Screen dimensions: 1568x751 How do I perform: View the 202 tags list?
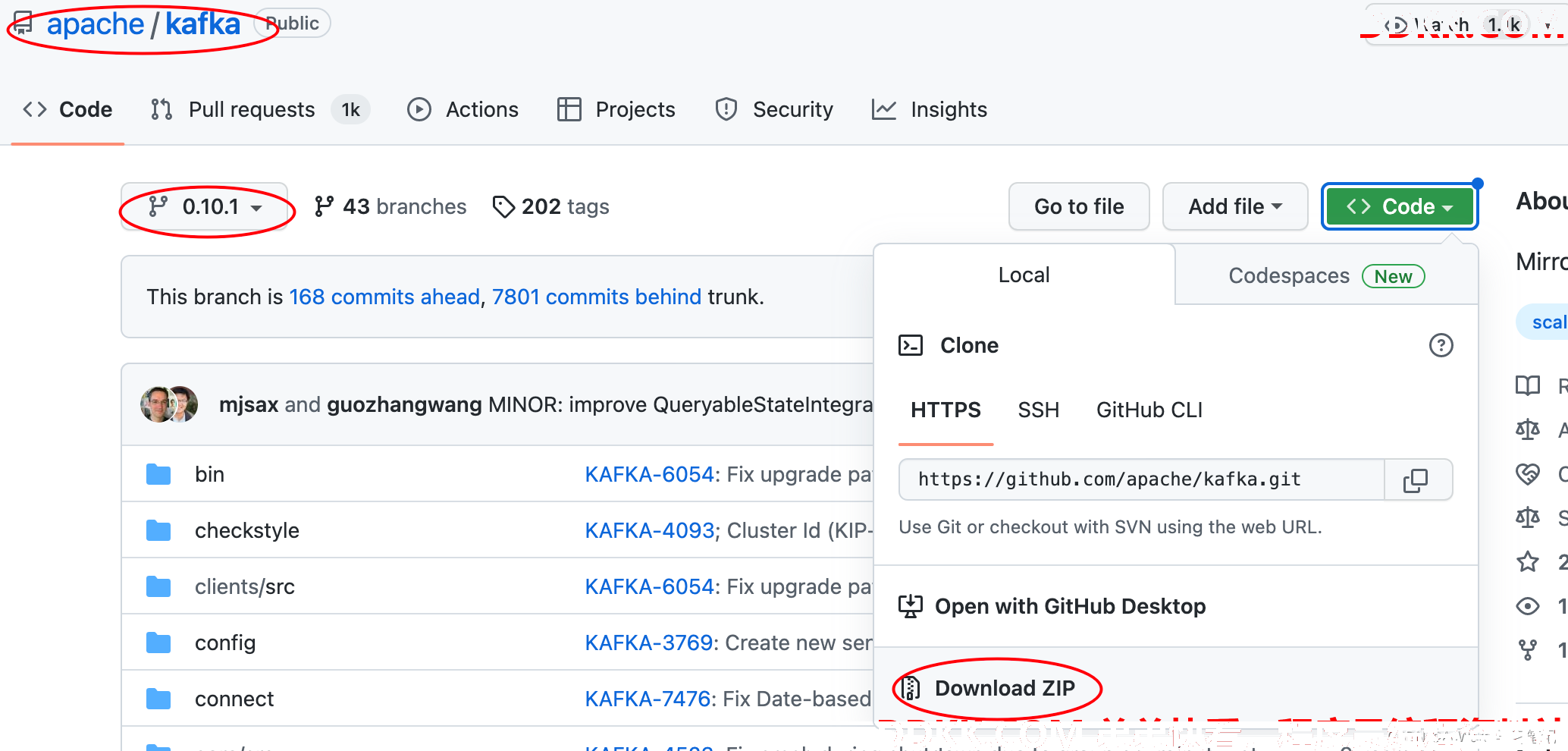(x=550, y=206)
